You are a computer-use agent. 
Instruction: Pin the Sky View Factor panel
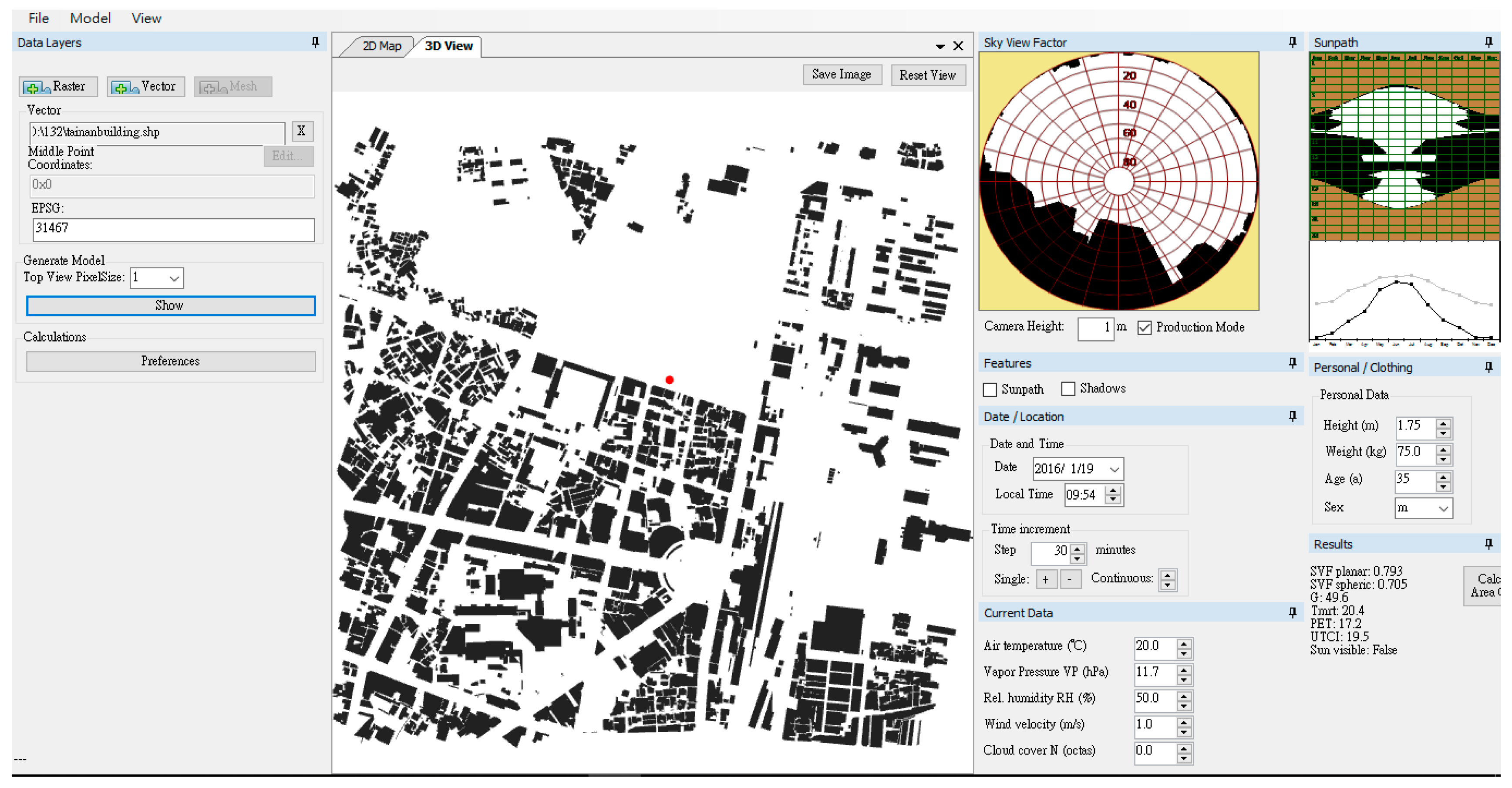[x=1292, y=42]
